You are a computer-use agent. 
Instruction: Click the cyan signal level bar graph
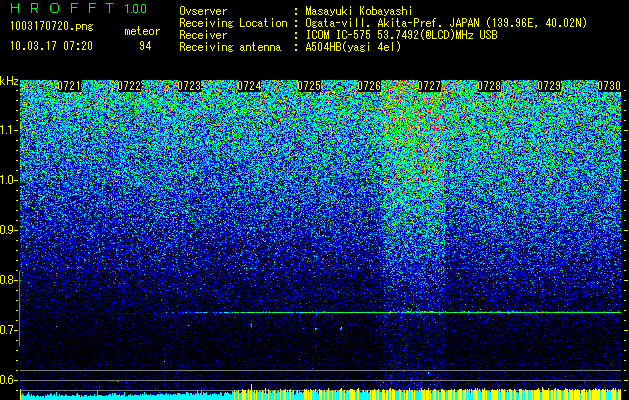(x=321, y=394)
